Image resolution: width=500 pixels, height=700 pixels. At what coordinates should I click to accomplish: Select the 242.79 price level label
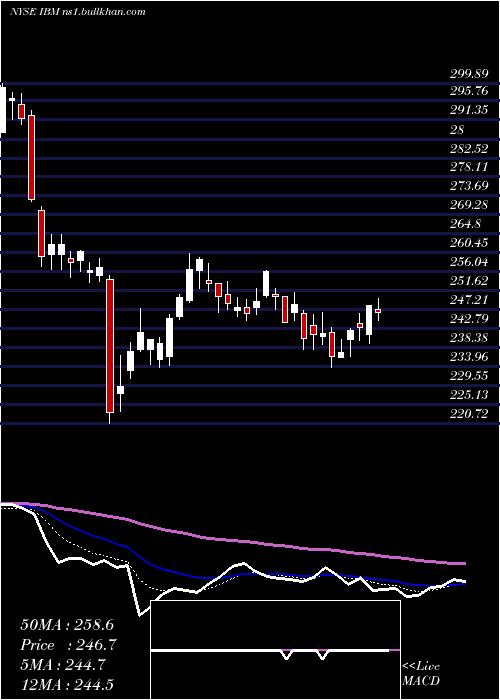pos(468,319)
